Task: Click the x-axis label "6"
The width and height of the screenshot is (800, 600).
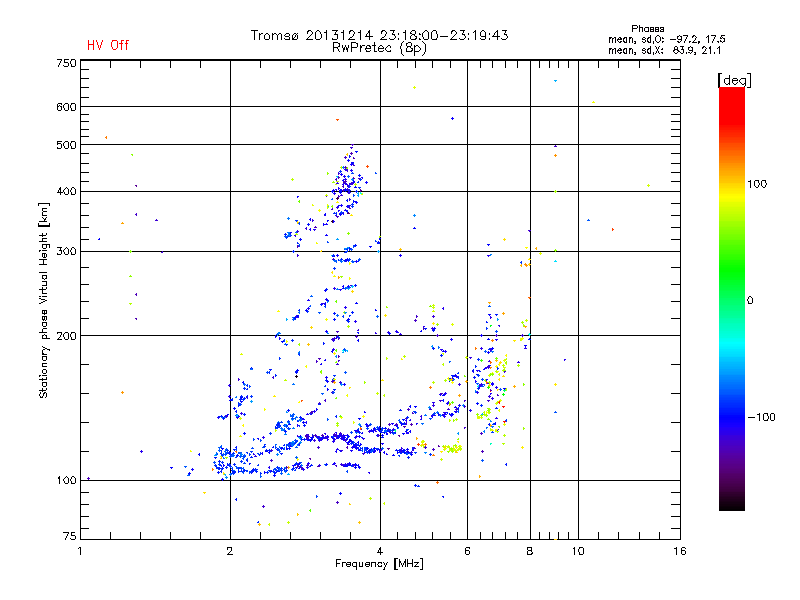Action: coord(467,551)
